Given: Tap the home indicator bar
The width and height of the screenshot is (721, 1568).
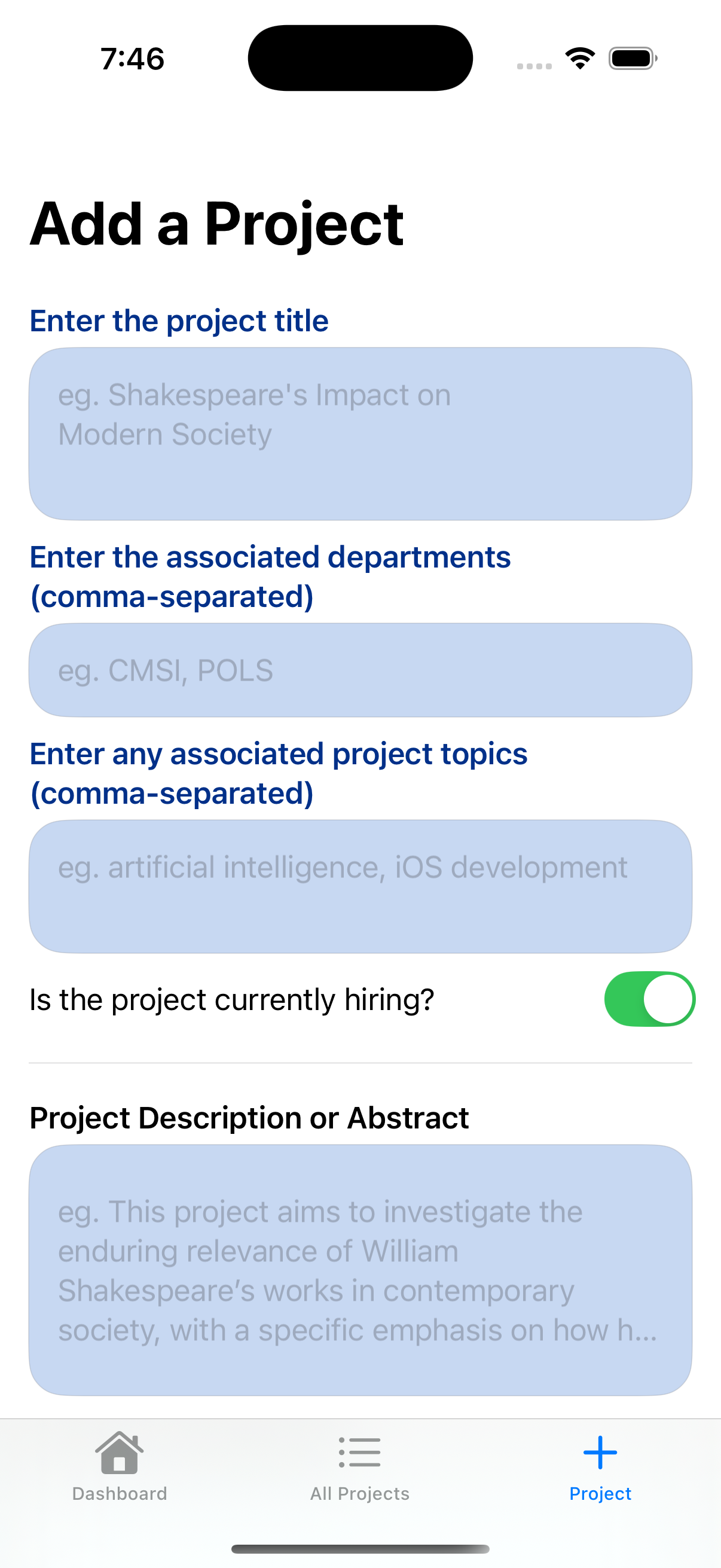Looking at the screenshot, I should [360, 1548].
